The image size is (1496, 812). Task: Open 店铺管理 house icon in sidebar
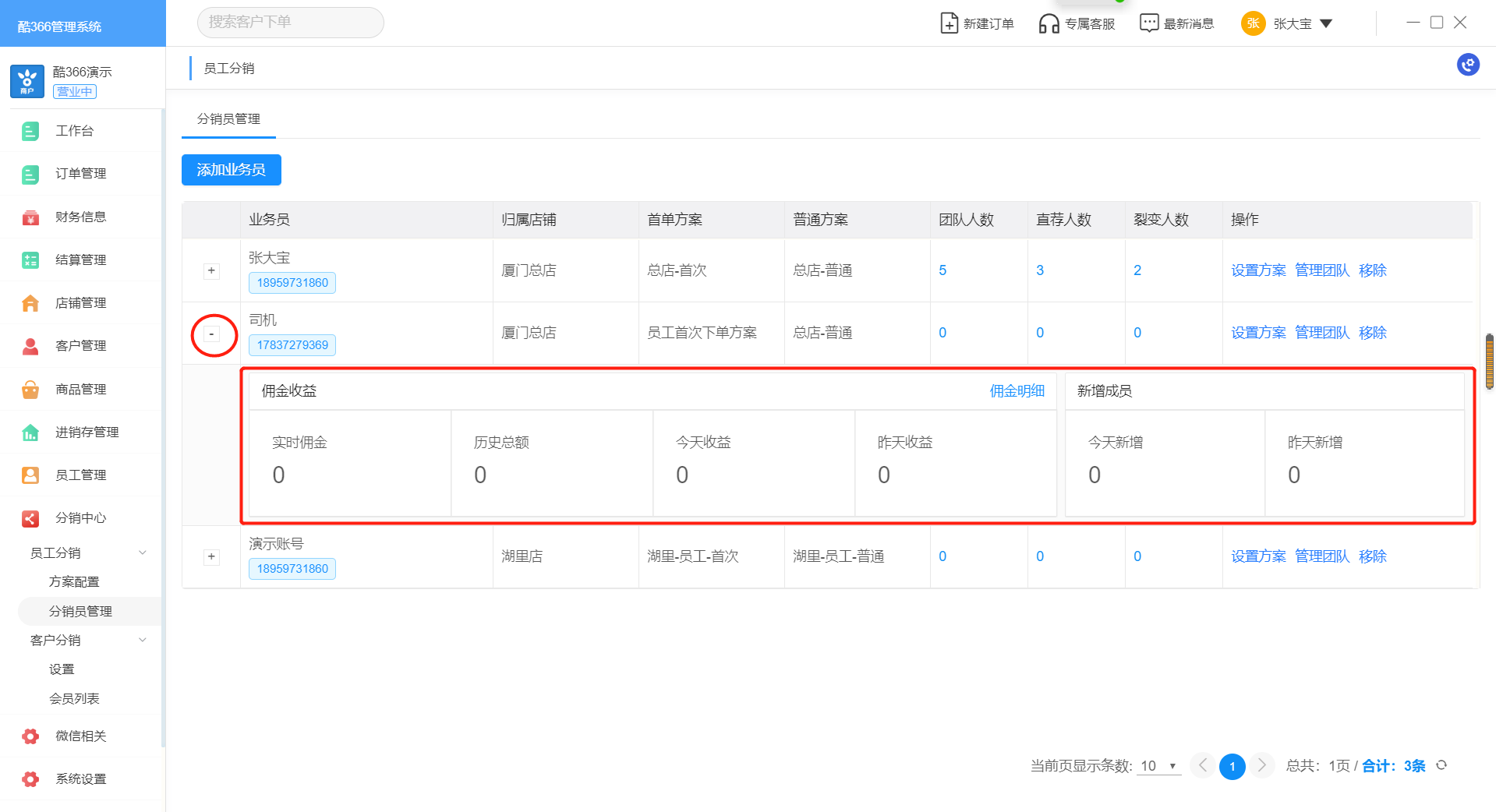click(x=30, y=303)
